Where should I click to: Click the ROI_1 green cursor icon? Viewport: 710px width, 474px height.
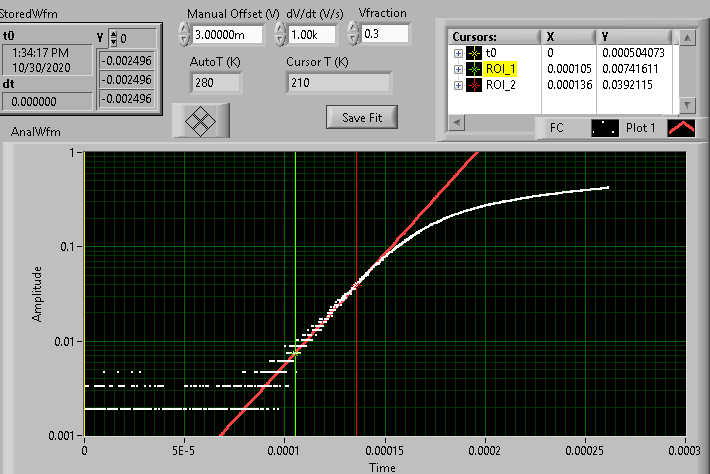tap(473, 69)
